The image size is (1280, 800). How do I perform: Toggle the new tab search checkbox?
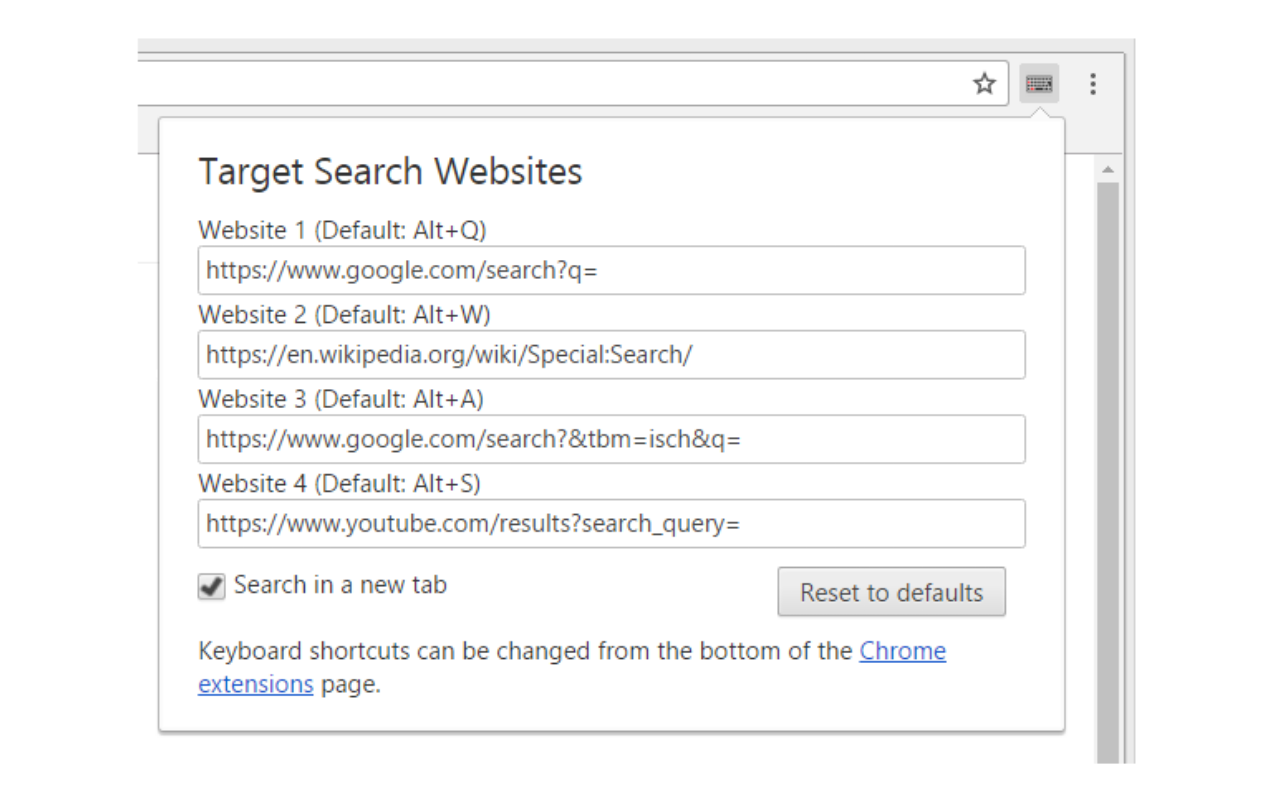(210, 587)
